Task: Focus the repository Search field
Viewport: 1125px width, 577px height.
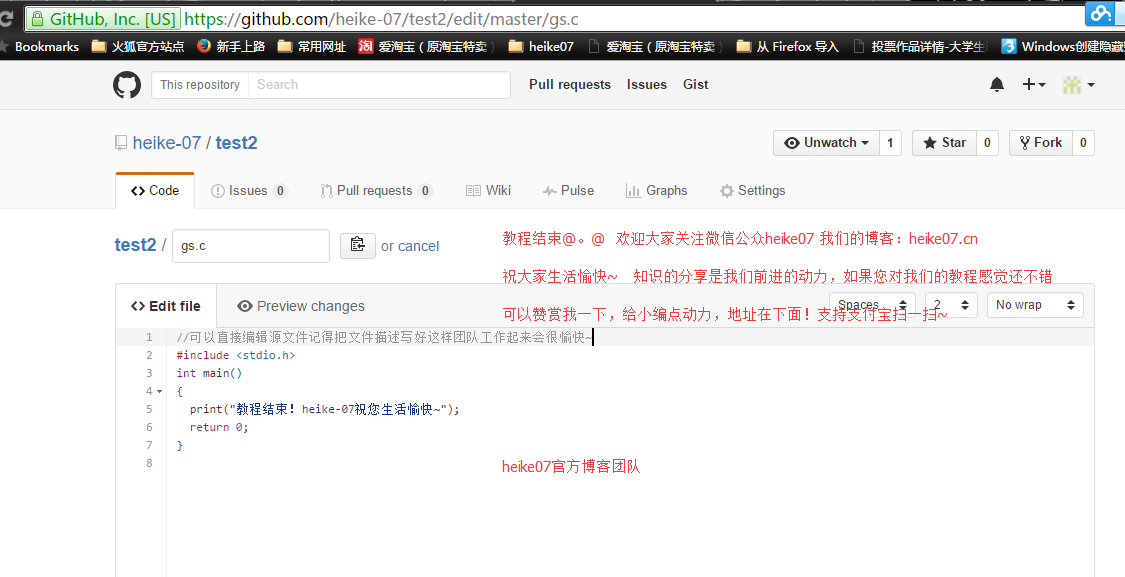Action: pos(379,85)
